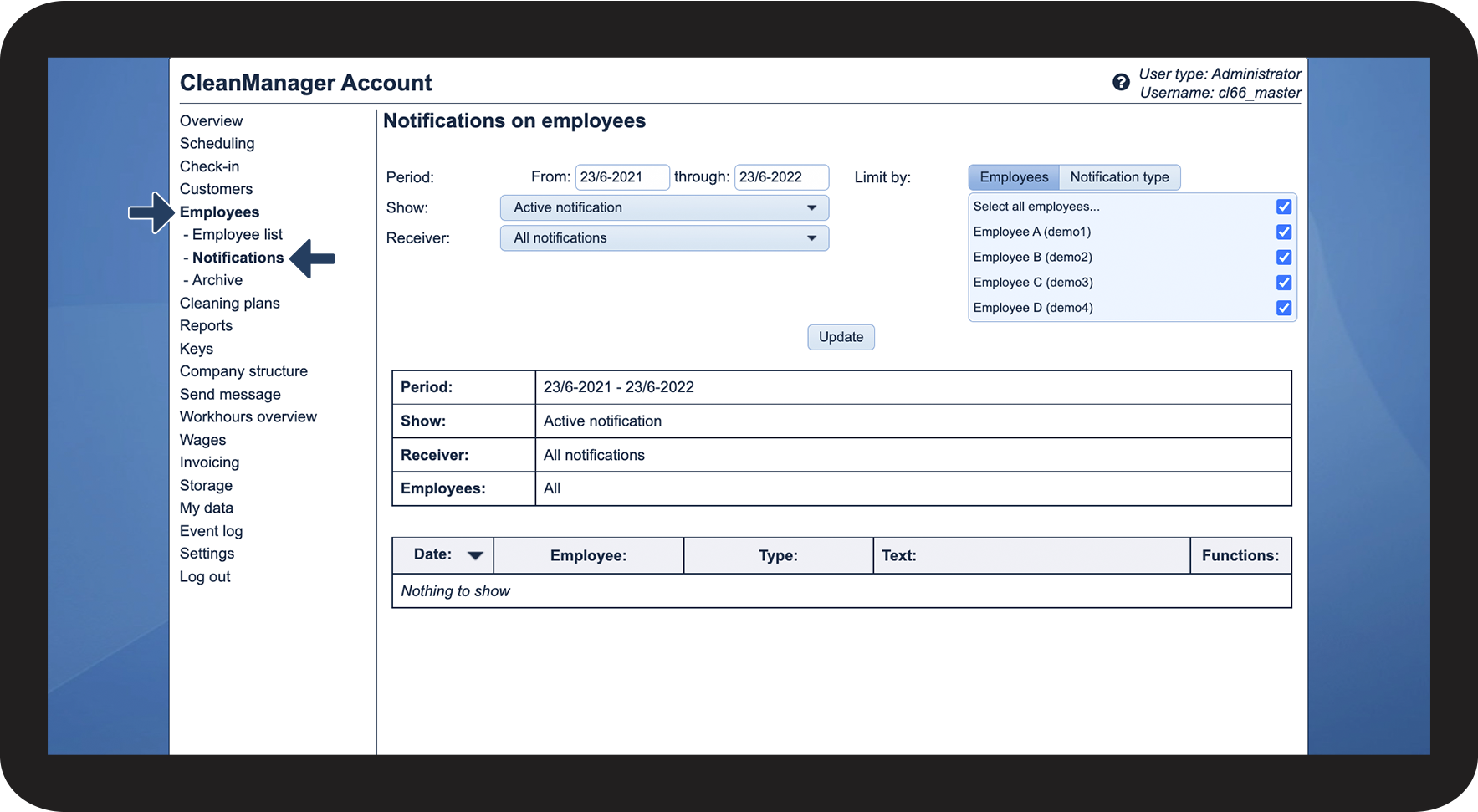Image resolution: width=1478 pixels, height=812 pixels.
Task: Open the Show 'Active notification' dropdown
Action: [664, 207]
